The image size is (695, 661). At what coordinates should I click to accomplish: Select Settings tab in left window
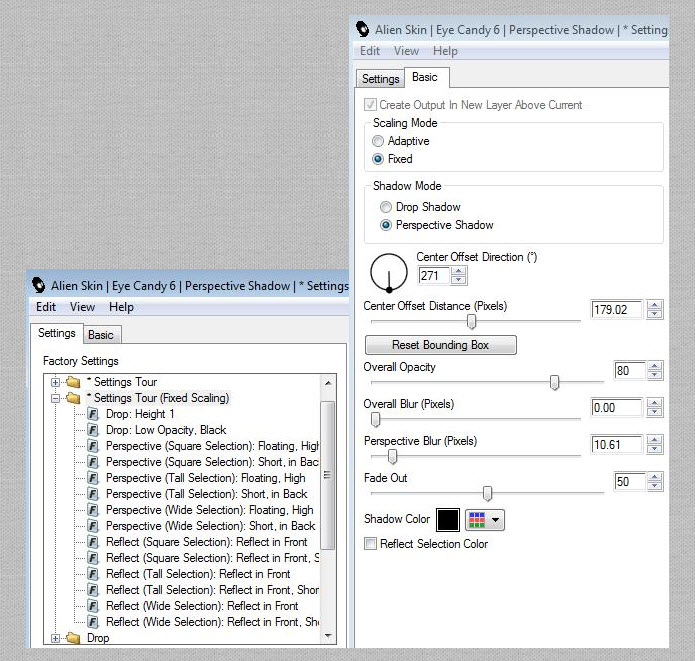coord(57,333)
